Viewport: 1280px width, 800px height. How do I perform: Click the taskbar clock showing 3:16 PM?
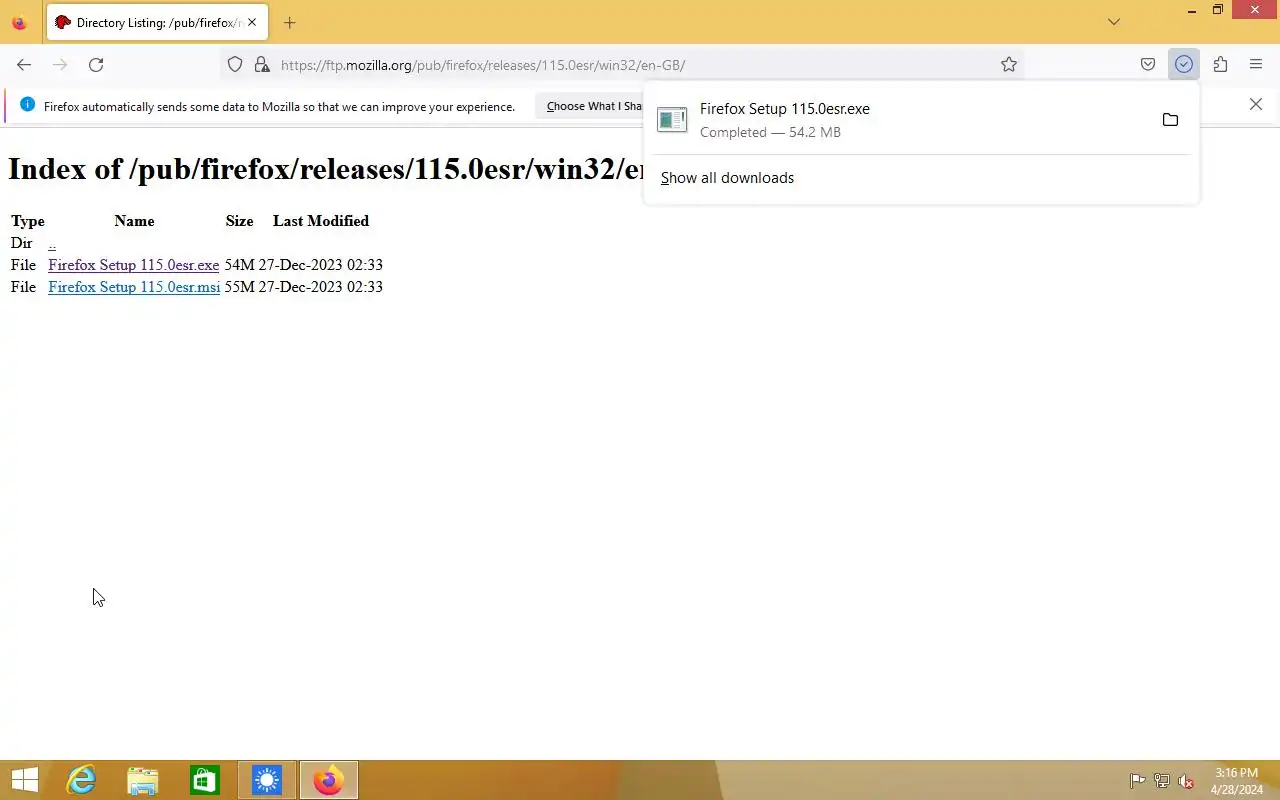click(x=1237, y=781)
